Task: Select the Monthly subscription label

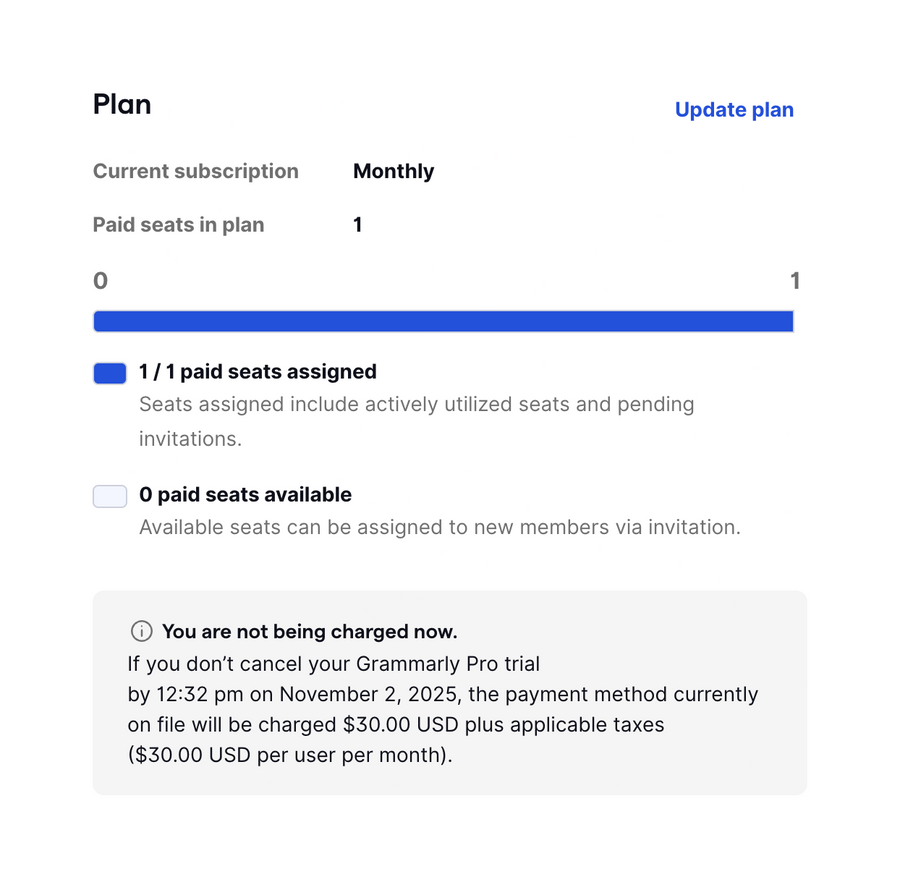Action: [x=393, y=171]
